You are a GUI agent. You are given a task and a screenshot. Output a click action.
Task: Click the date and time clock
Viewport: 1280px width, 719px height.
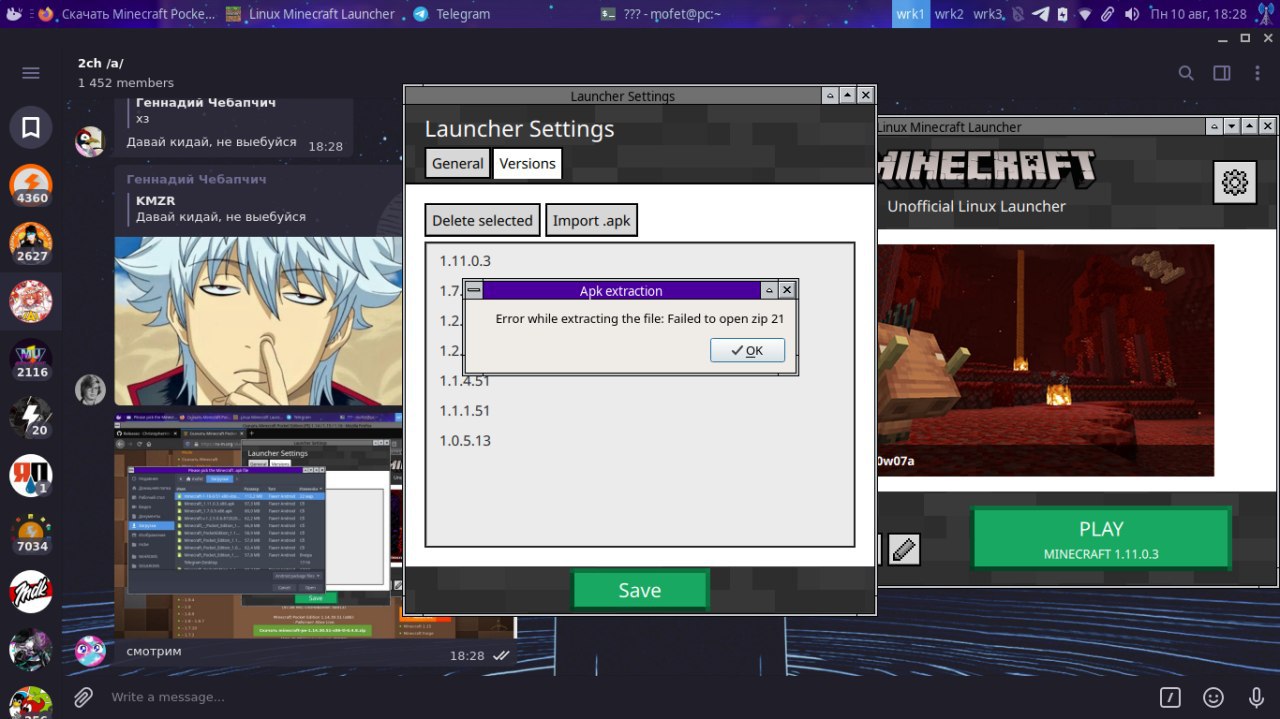(1198, 14)
